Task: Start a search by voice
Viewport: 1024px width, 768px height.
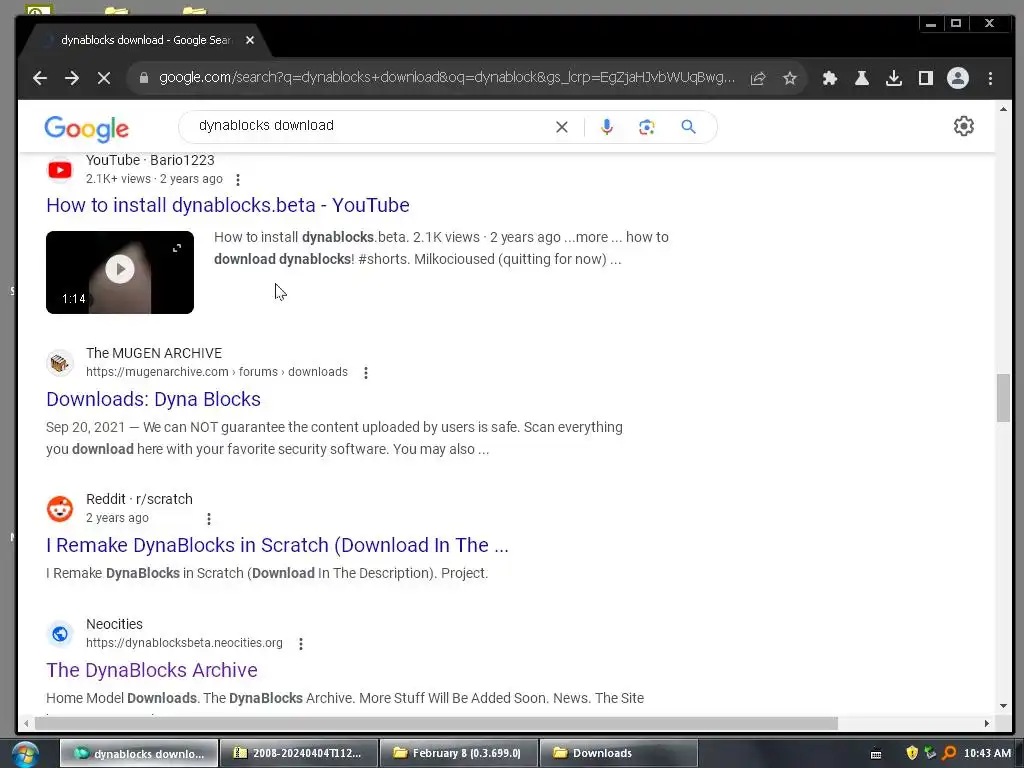Action: pyautogui.click(x=607, y=127)
